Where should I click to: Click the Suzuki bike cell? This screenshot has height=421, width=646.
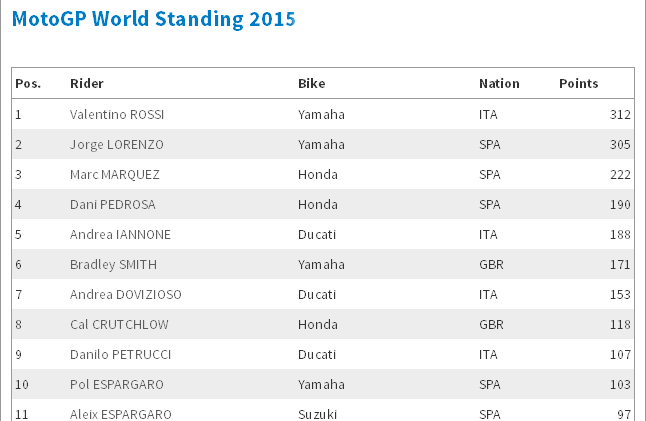[317, 414]
